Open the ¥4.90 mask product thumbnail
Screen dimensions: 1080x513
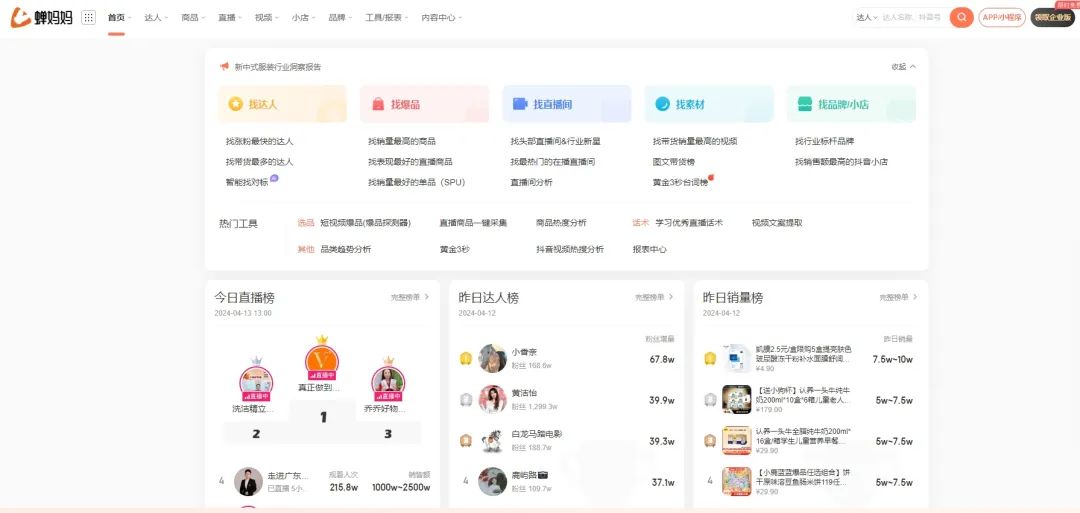[x=736, y=358]
